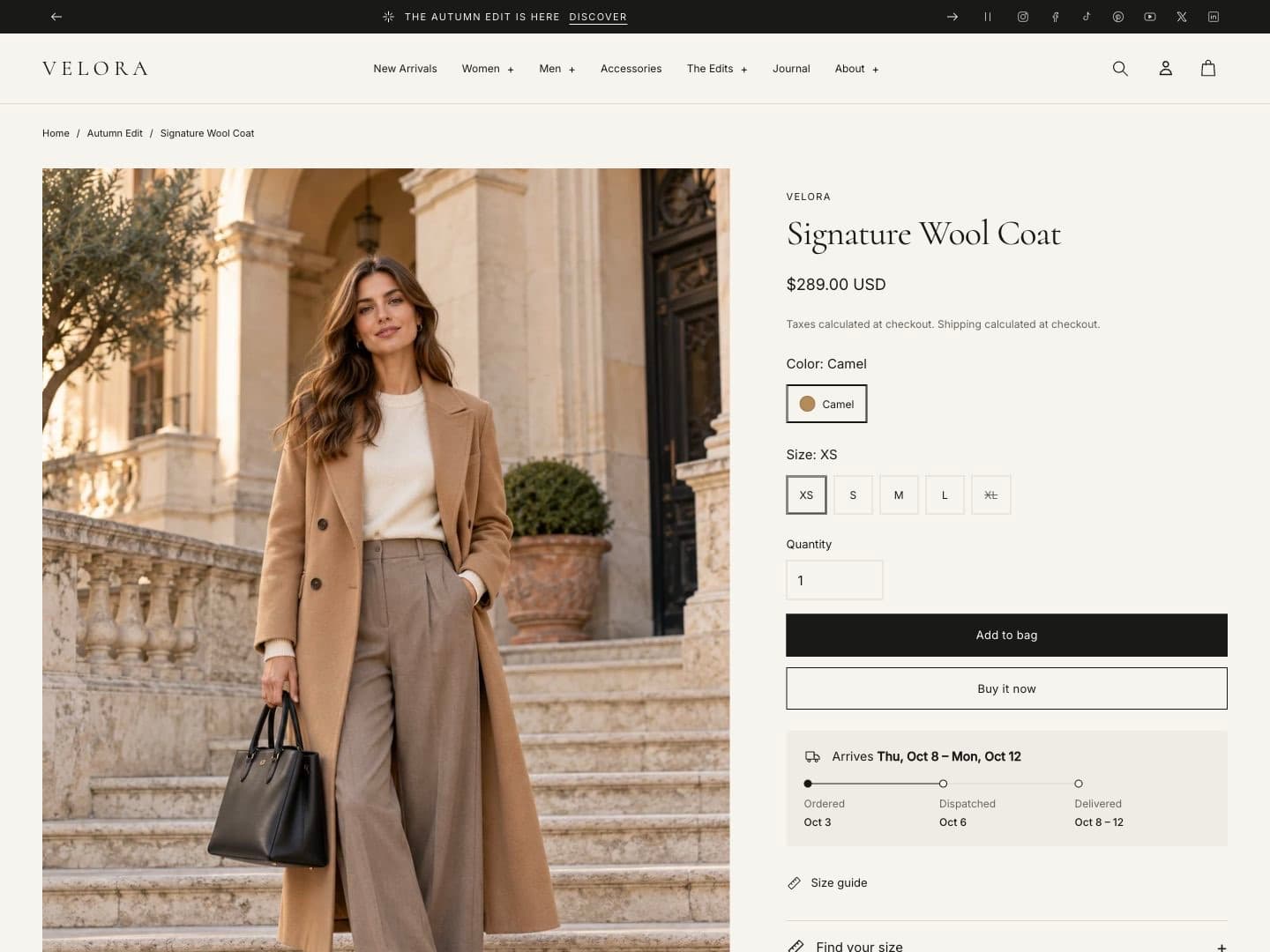Open the Autumn Edit breadcrumb link
The width and height of the screenshot is (1270, 952).
pos(115,133)
